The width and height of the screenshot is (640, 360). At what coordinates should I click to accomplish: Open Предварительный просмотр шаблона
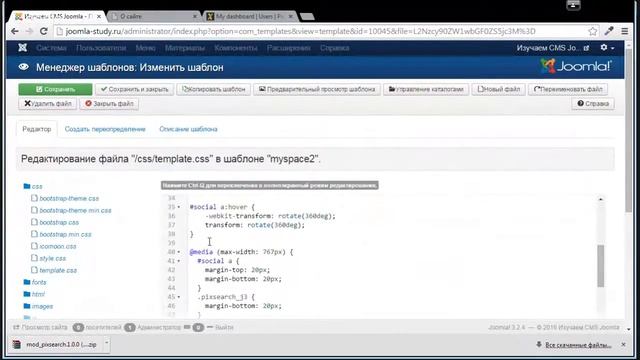pos(317,89)
